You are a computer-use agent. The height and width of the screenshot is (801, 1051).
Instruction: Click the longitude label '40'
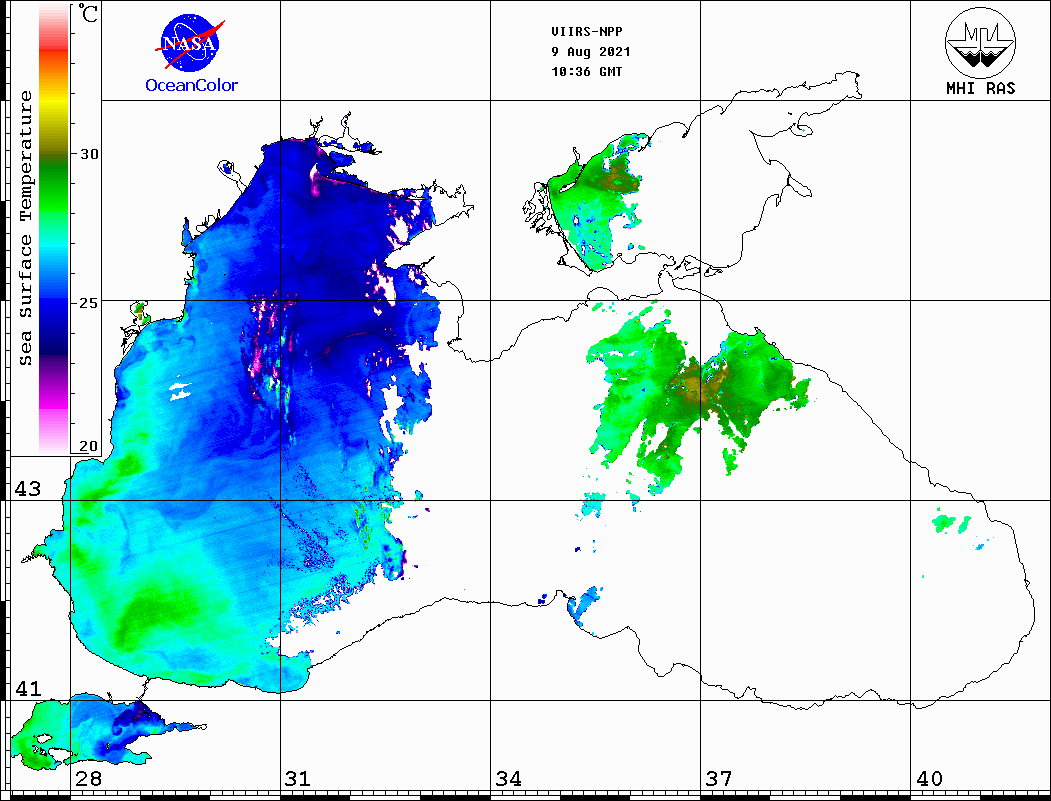click(x=929, y=779)
